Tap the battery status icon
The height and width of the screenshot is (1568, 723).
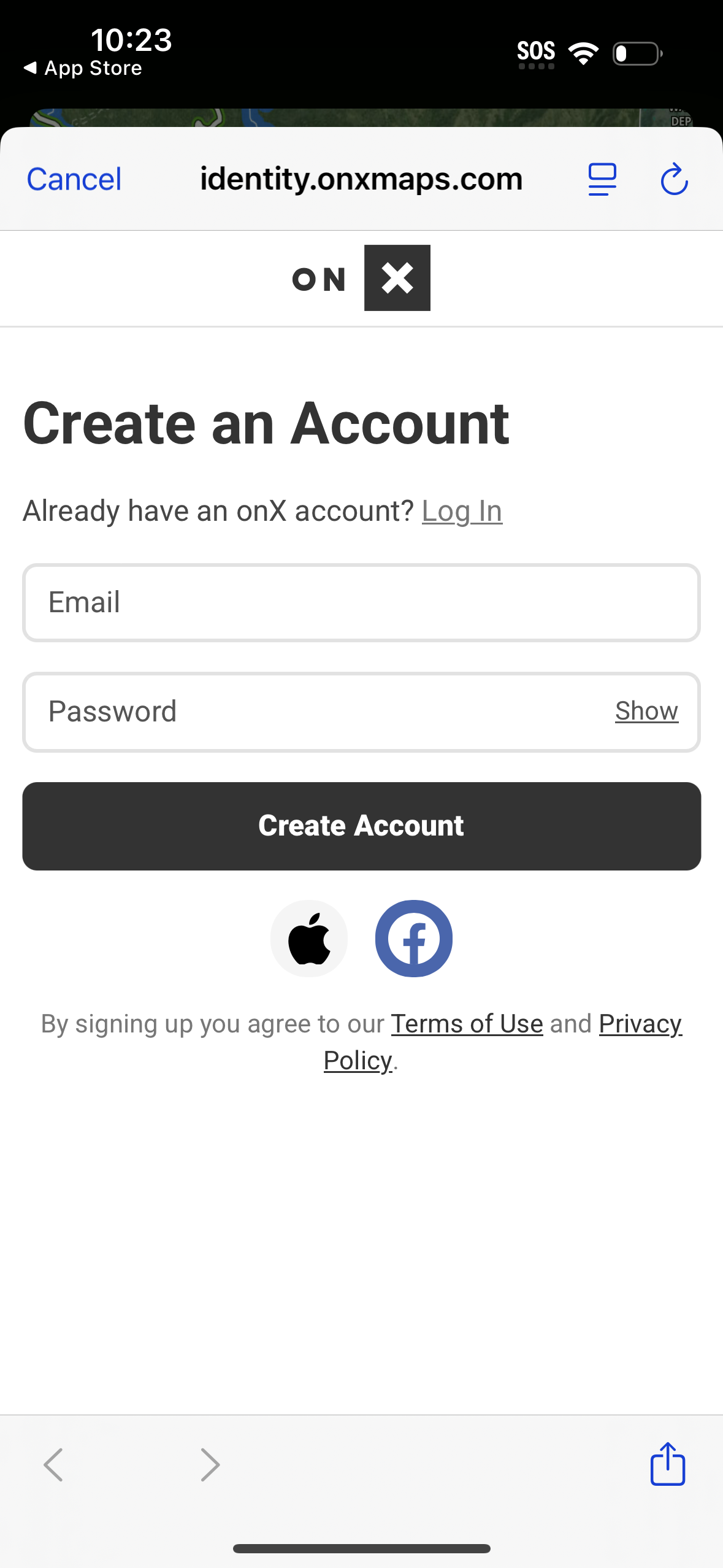(637, 53)
